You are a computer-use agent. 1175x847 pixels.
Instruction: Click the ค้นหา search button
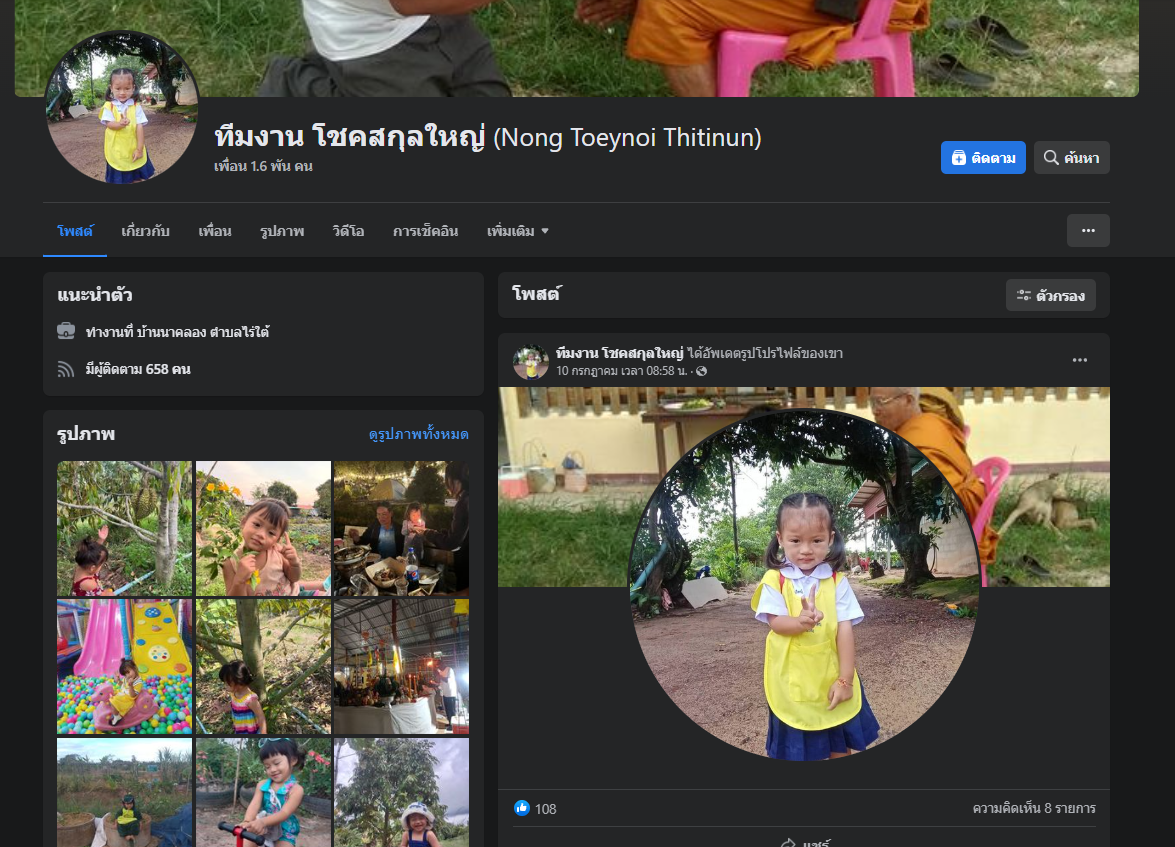[1071, 158]
